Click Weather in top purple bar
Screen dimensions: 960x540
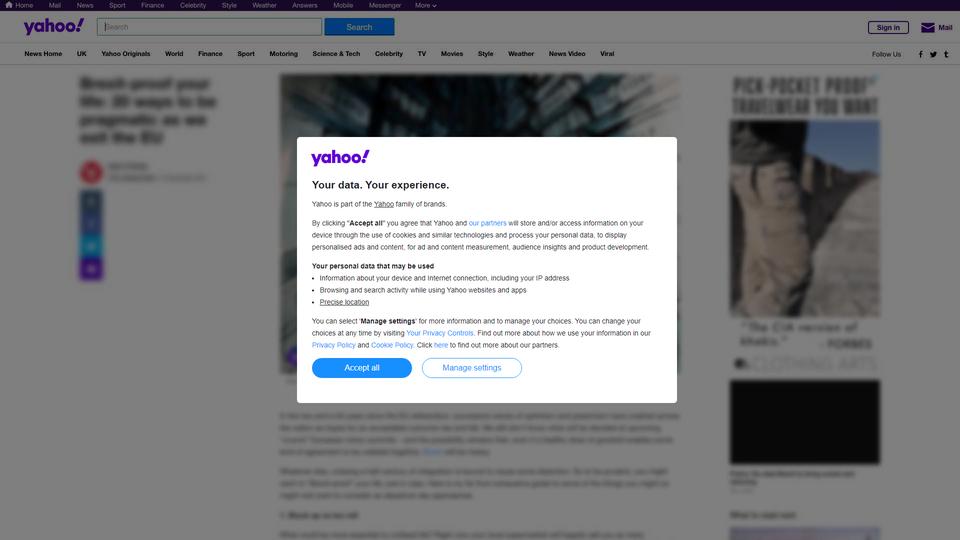(264, 6)
